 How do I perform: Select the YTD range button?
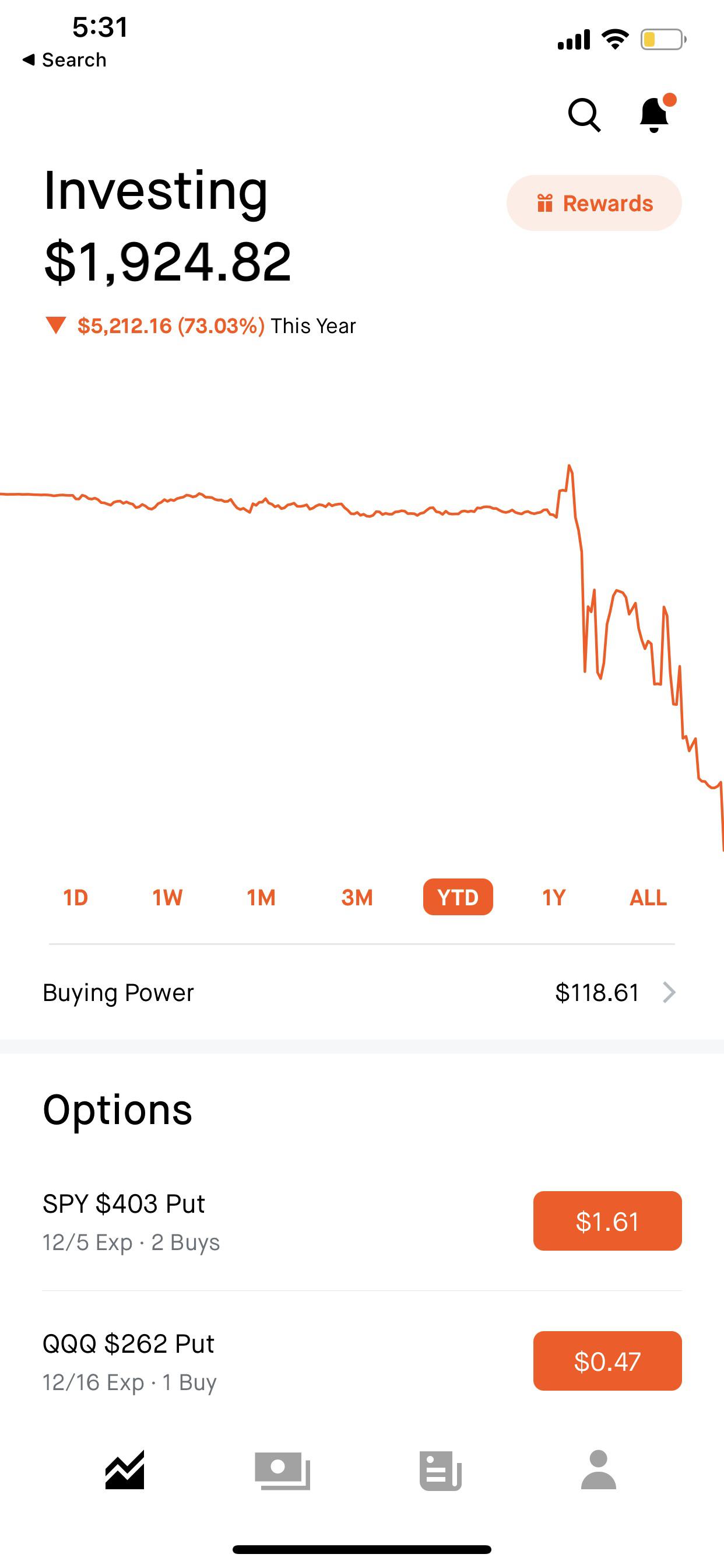458,897
